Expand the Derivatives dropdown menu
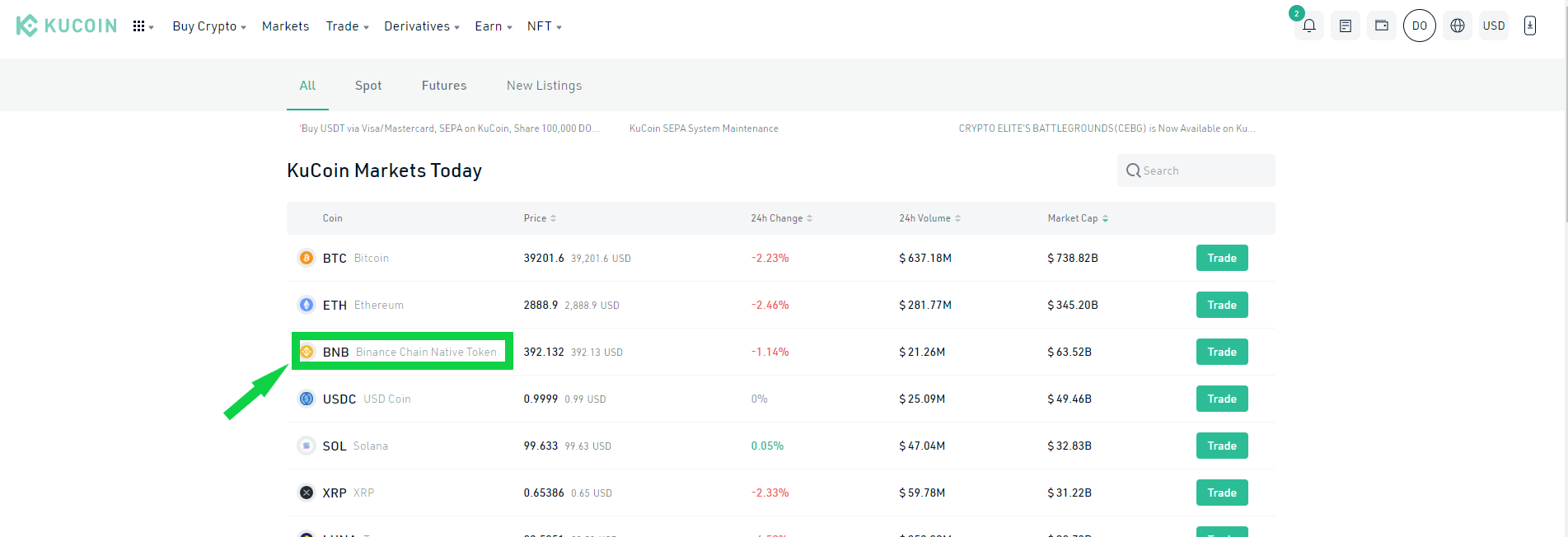 422,26
